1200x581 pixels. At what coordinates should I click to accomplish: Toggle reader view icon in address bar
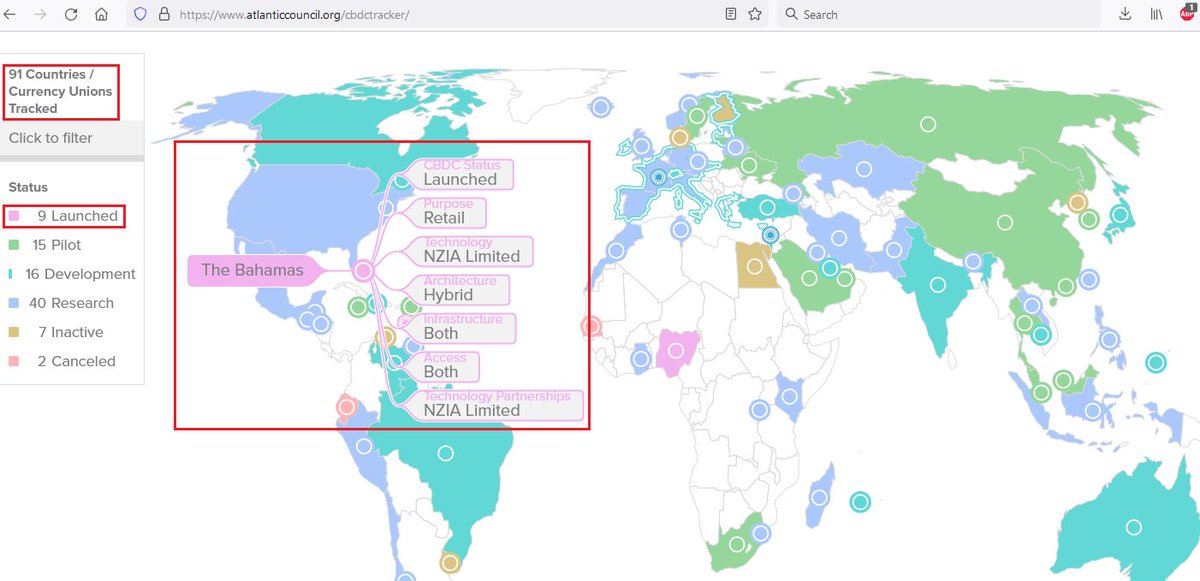(x=732, y=14)
